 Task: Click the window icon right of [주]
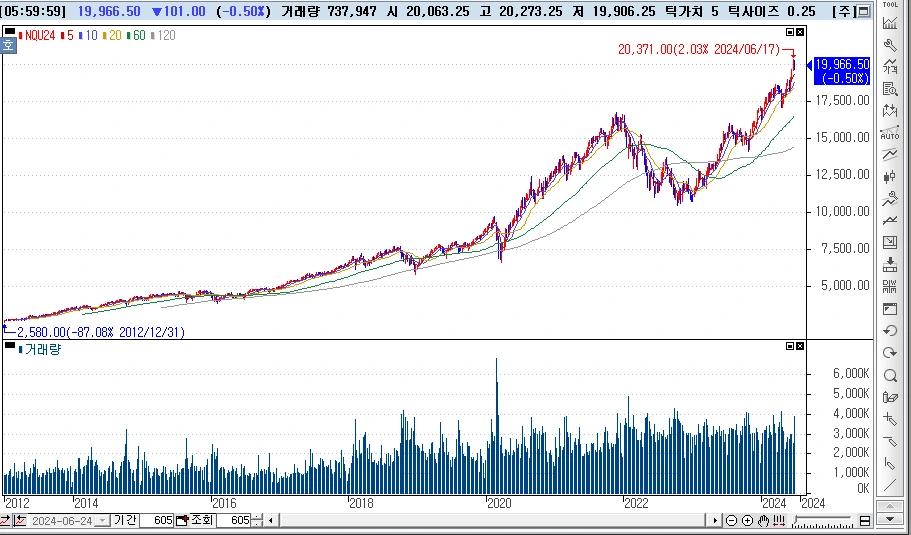click(x=865, y=11)
